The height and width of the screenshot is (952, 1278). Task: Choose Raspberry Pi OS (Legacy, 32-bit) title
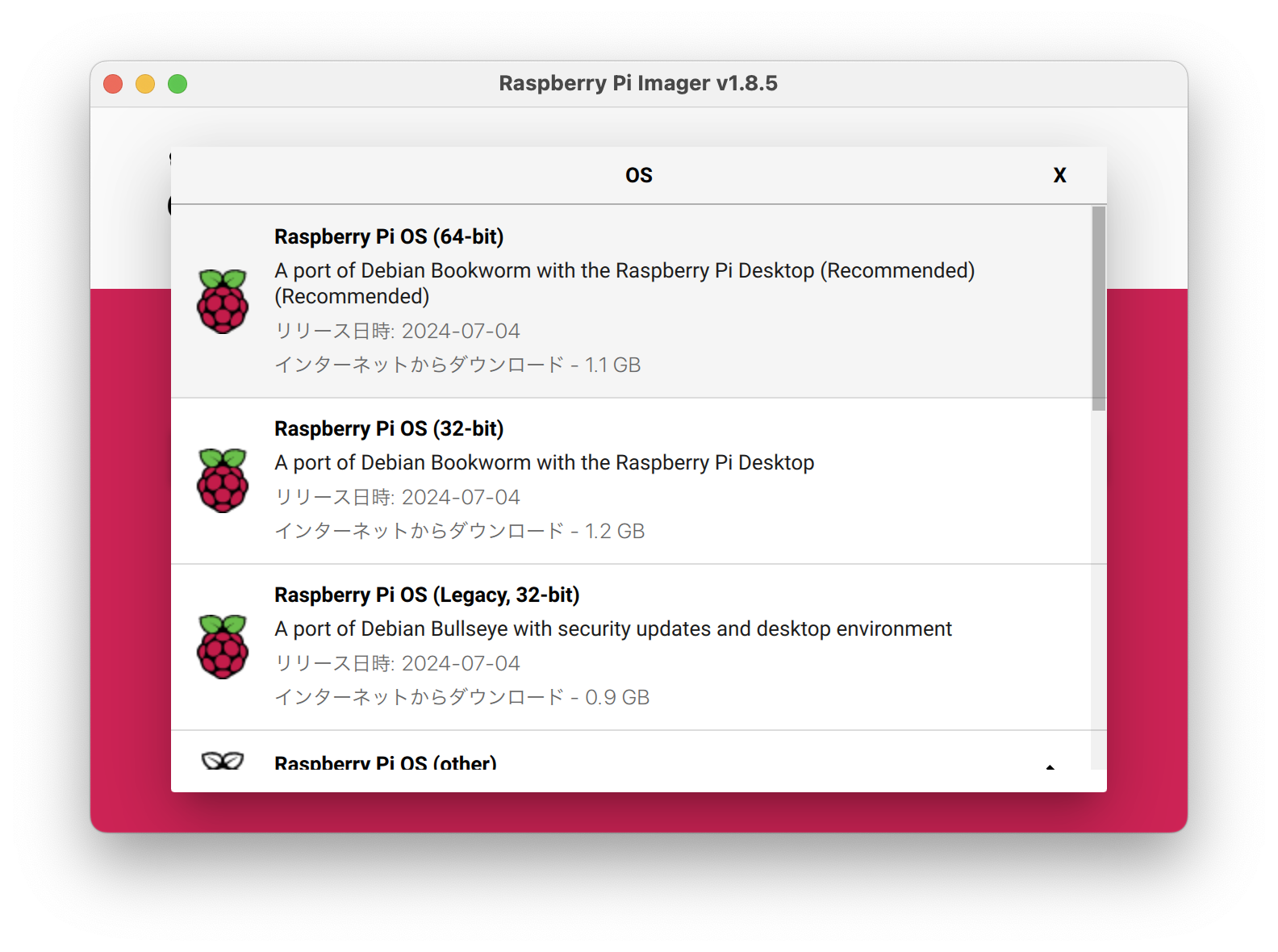(x=427, y=595)
